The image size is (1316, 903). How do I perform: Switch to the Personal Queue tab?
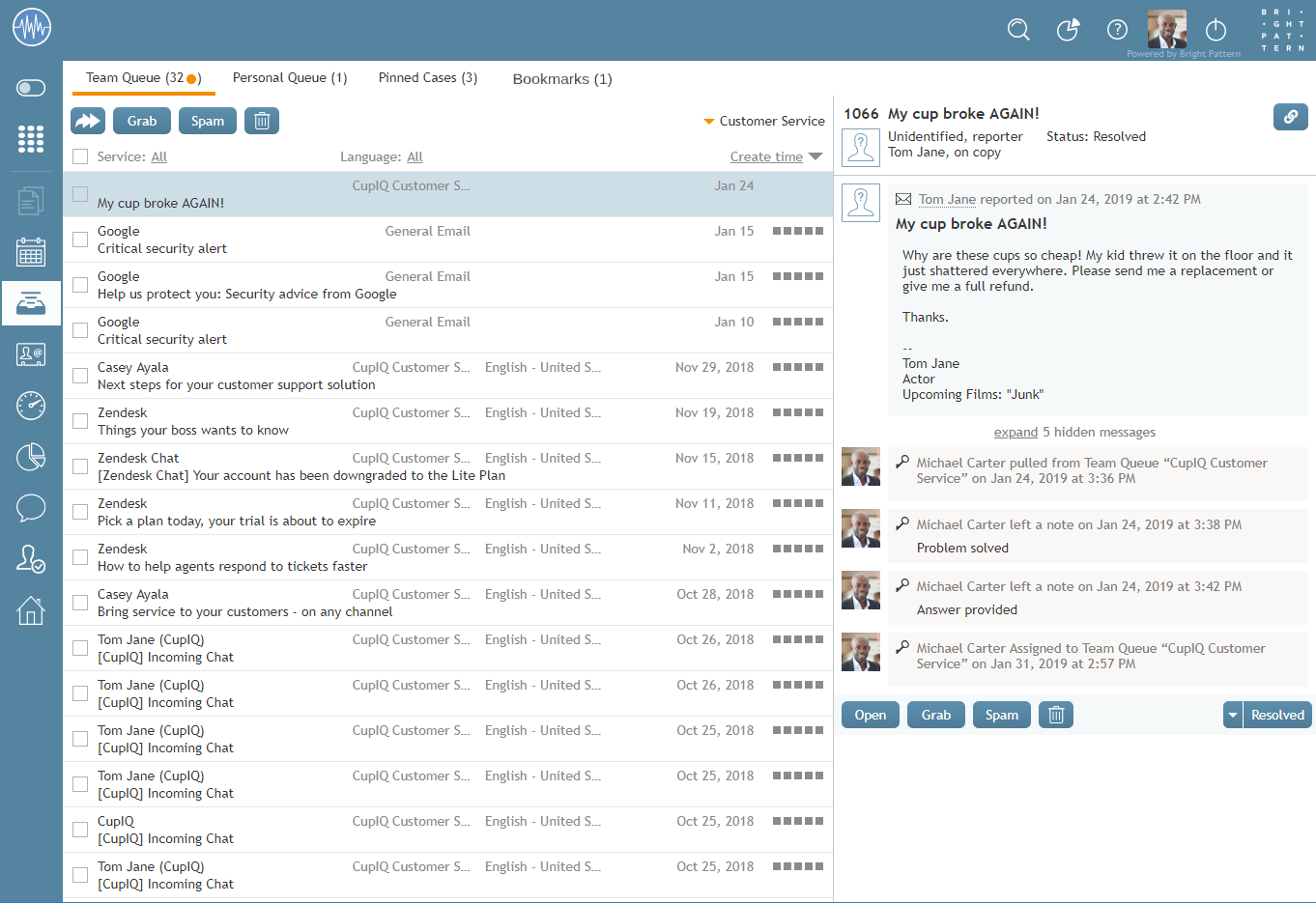coord(289,77)
